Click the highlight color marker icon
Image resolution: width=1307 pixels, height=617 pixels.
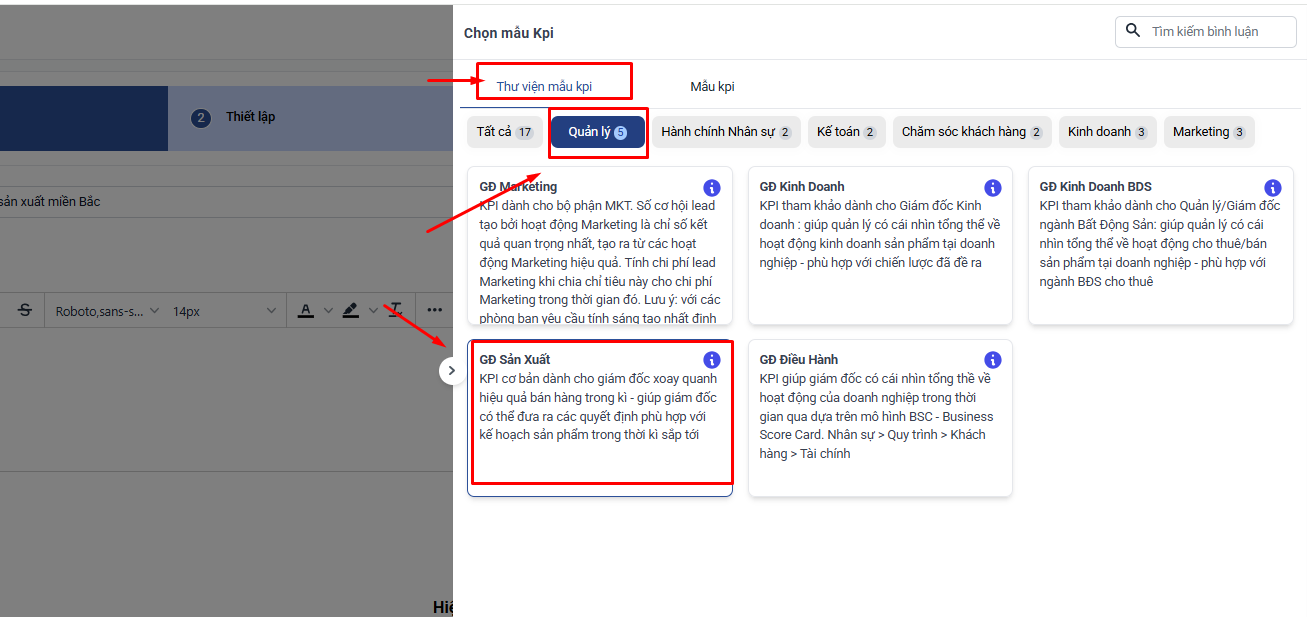coord(350,310)
